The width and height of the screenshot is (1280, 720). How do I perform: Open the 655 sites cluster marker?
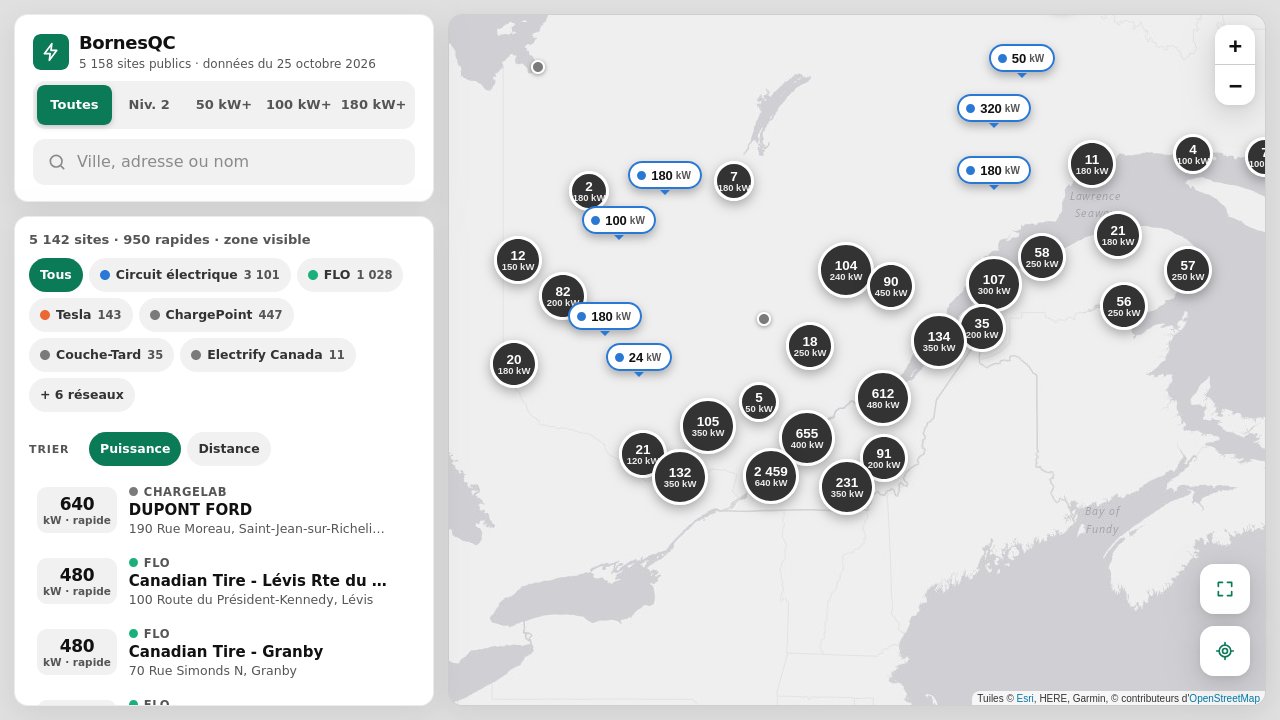pos(807,438)
